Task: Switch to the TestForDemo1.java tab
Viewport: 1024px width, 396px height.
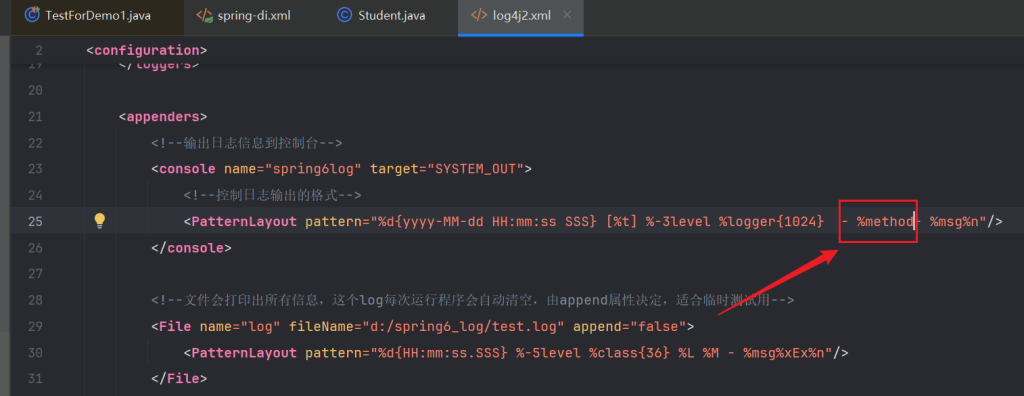Action: [x=88, y=15]
